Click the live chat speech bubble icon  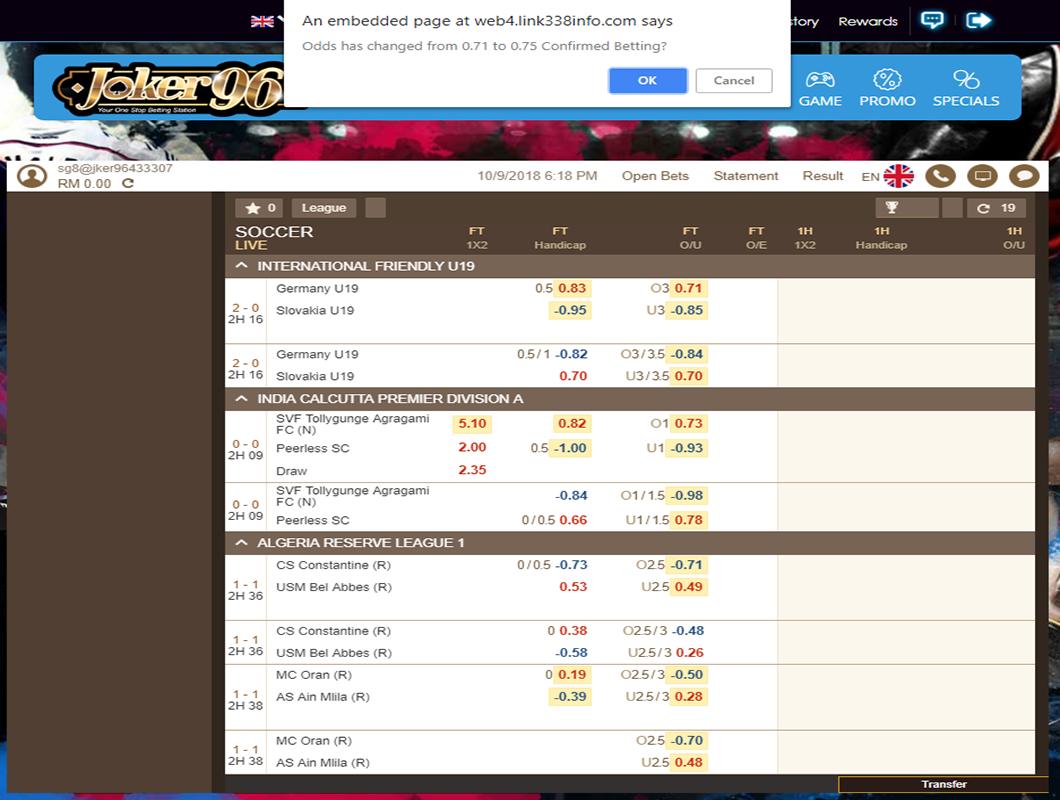[x=932, y=20]
